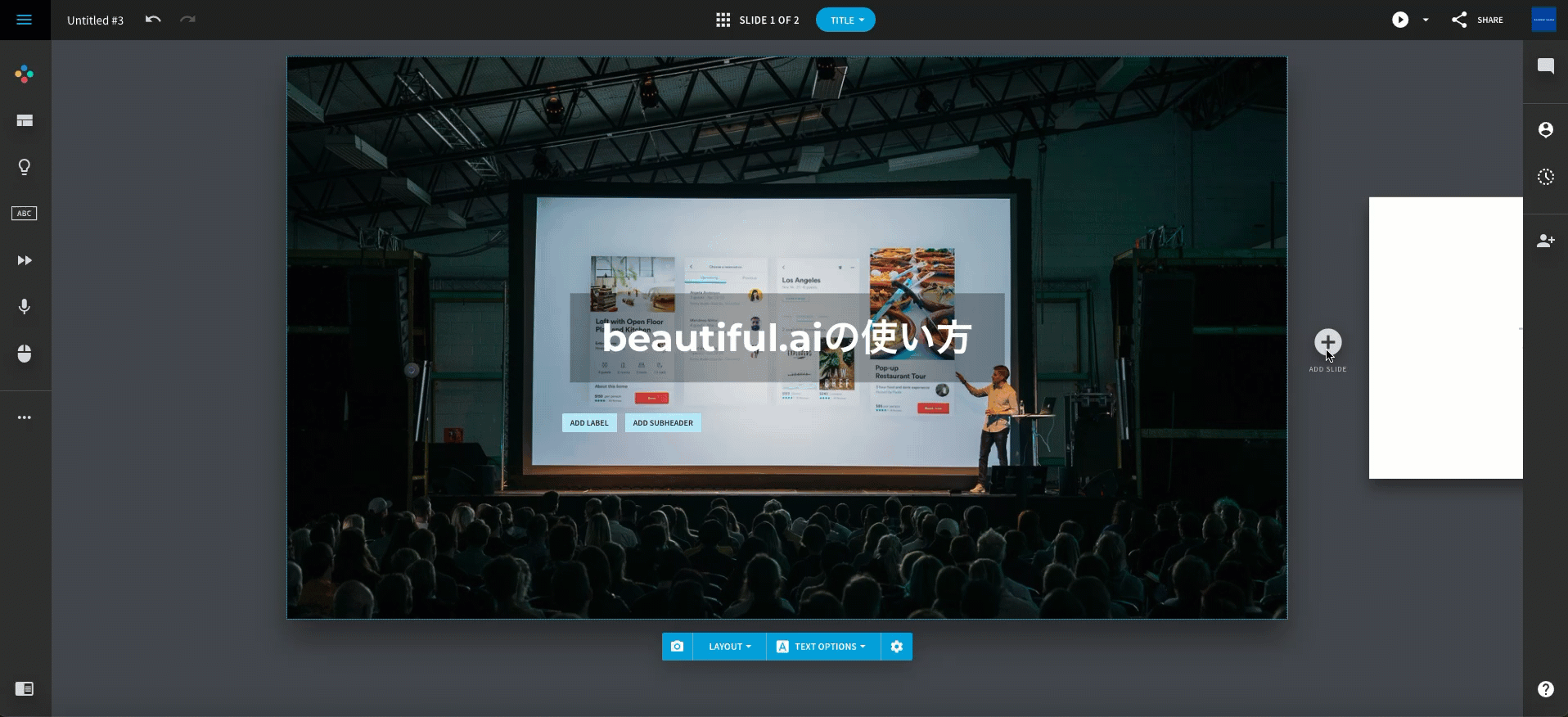Open the collaborator profile icon
Viewport: 1568px width, 717px height.
pos(1545,129)
